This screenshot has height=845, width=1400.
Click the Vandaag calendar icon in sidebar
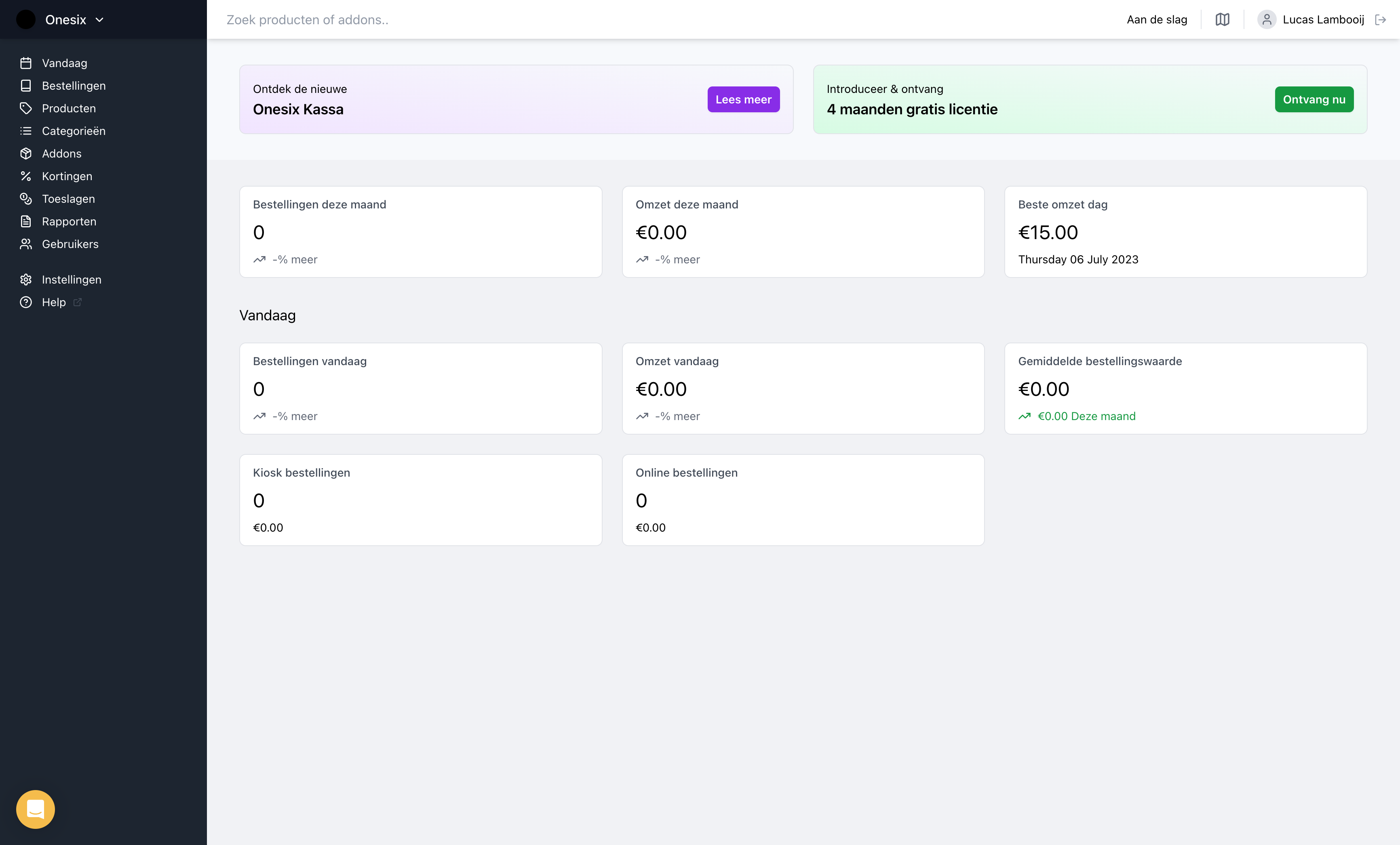click(25, 63)
